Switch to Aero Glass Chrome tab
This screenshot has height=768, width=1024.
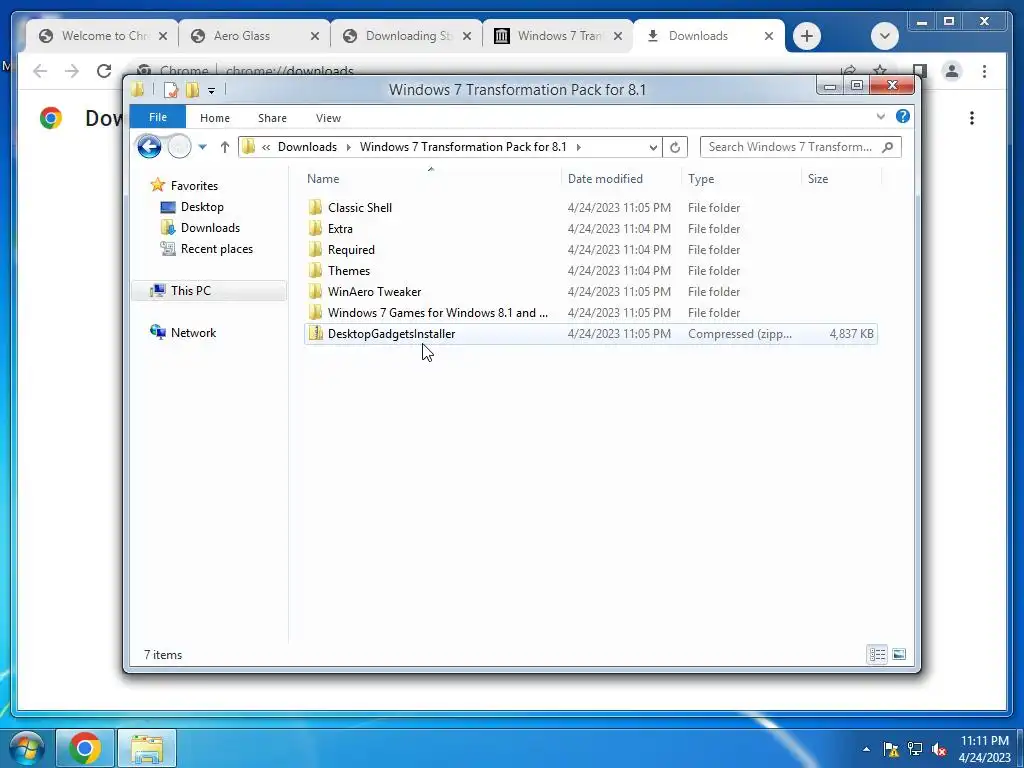254,36
